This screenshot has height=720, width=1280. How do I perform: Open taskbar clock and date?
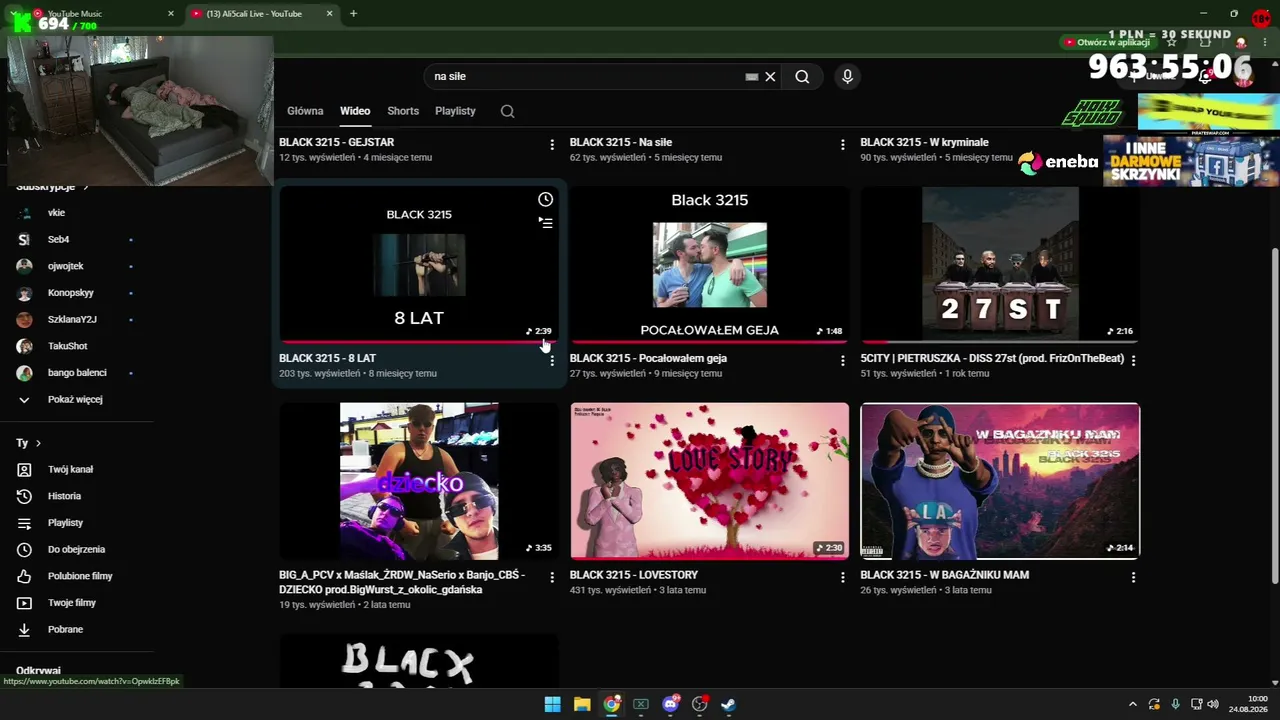(x=1250, y=704)
